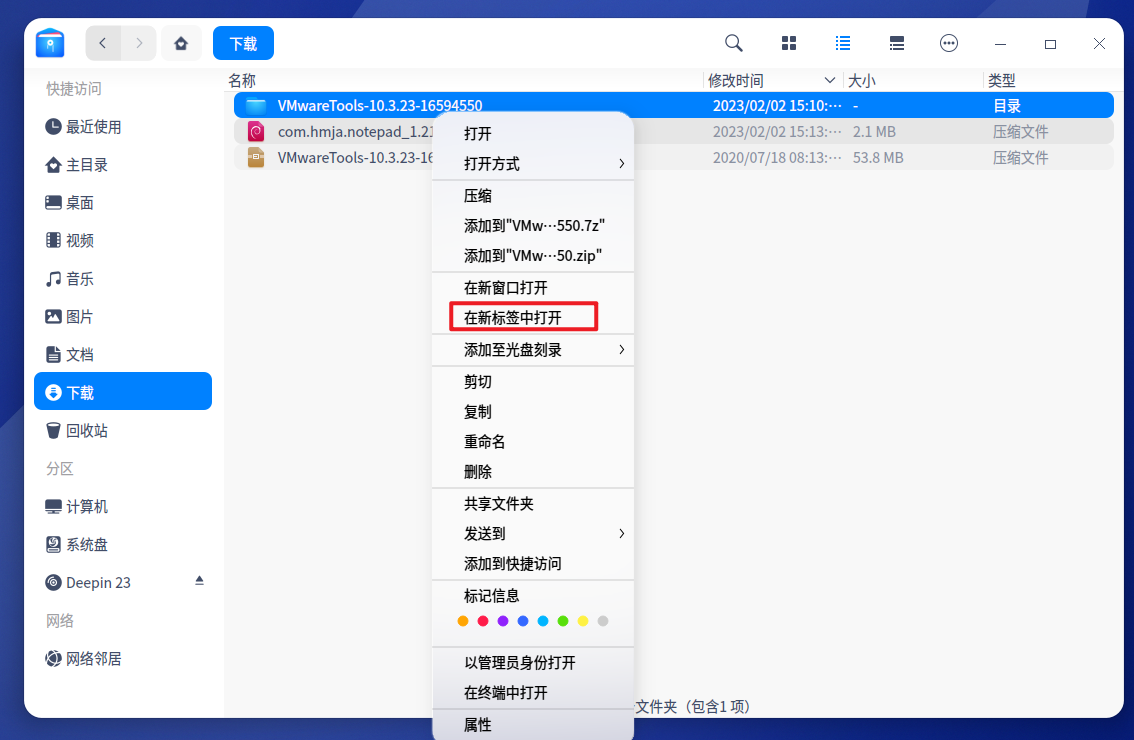Switch to list view
The height and width of the screenshot is (740, 1134).
pyautogui.click(x=843, y=43)
